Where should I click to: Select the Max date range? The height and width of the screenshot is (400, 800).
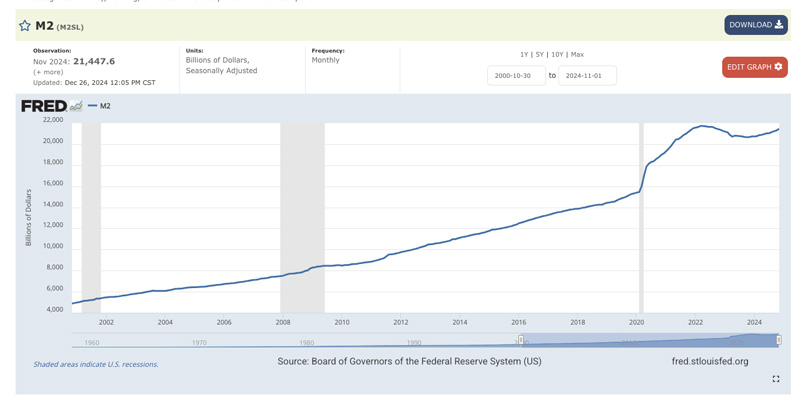[x=577, y=55]
